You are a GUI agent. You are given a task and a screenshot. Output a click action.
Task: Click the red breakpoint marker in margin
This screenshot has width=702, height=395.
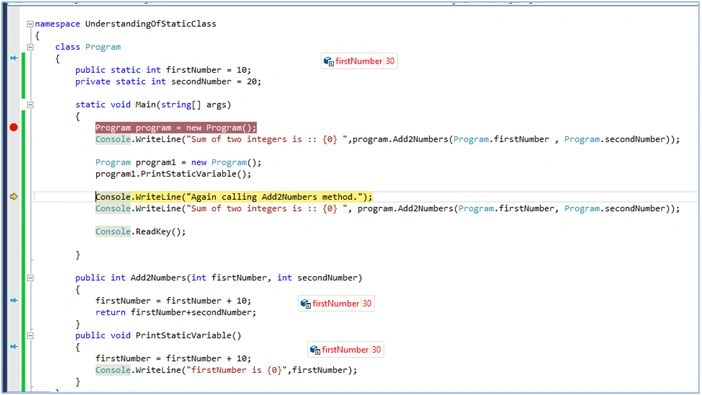tap(13, 127)
